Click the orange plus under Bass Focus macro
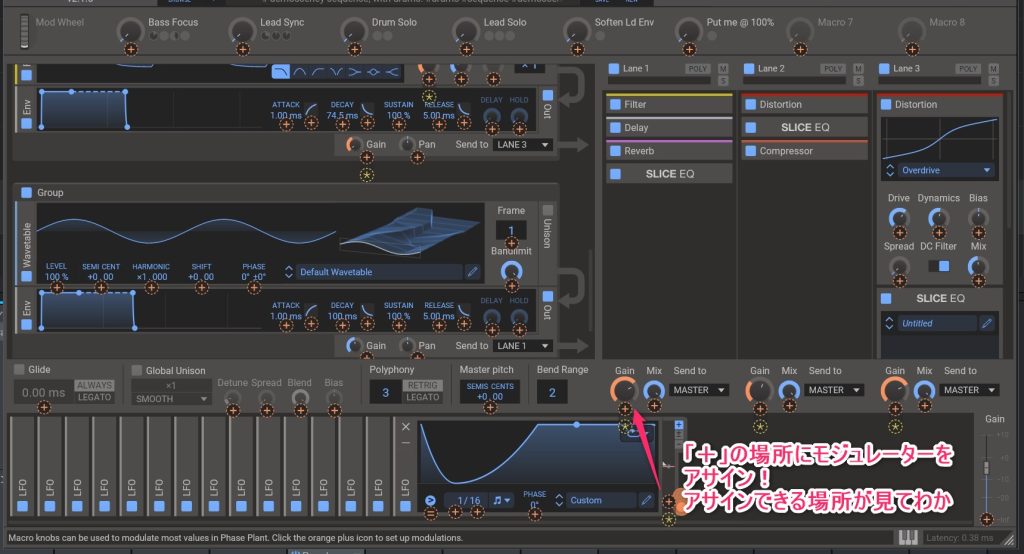Viewport: 1024px width, 554px height. coord(130,48)
